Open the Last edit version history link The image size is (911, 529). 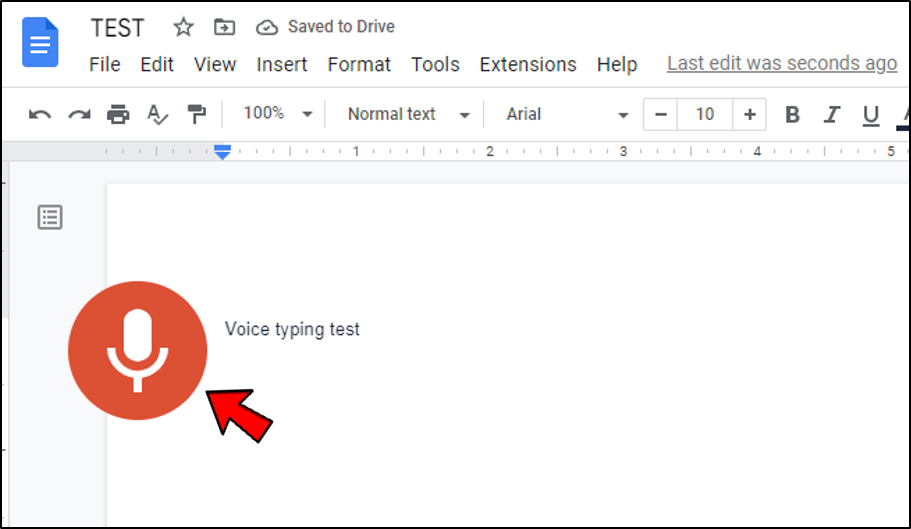(x=782, y=63)
